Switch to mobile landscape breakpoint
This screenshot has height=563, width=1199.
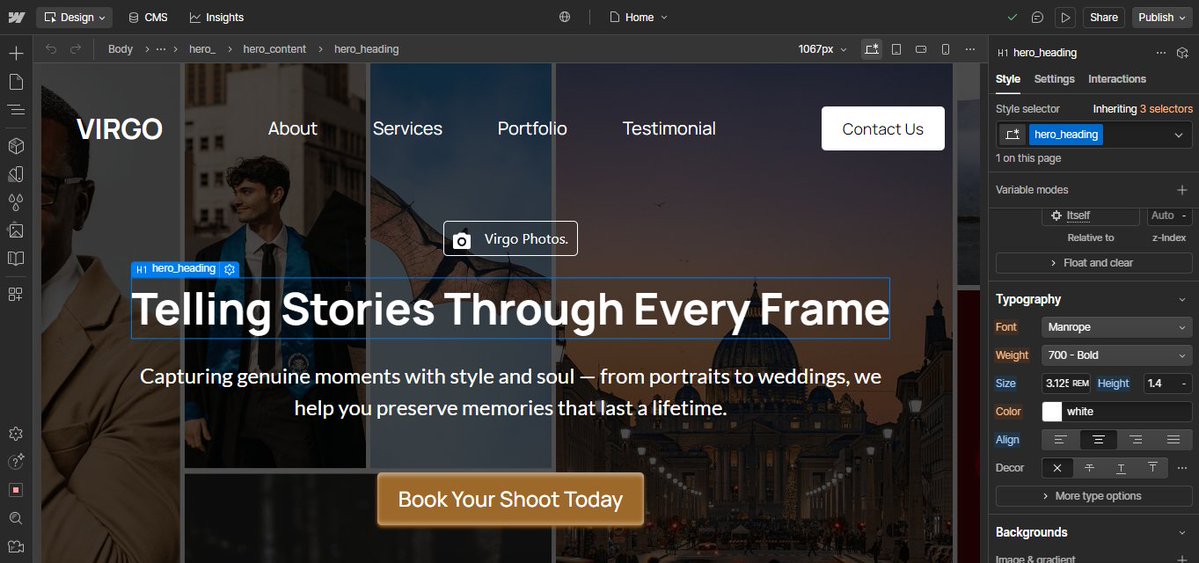point(921,49)
